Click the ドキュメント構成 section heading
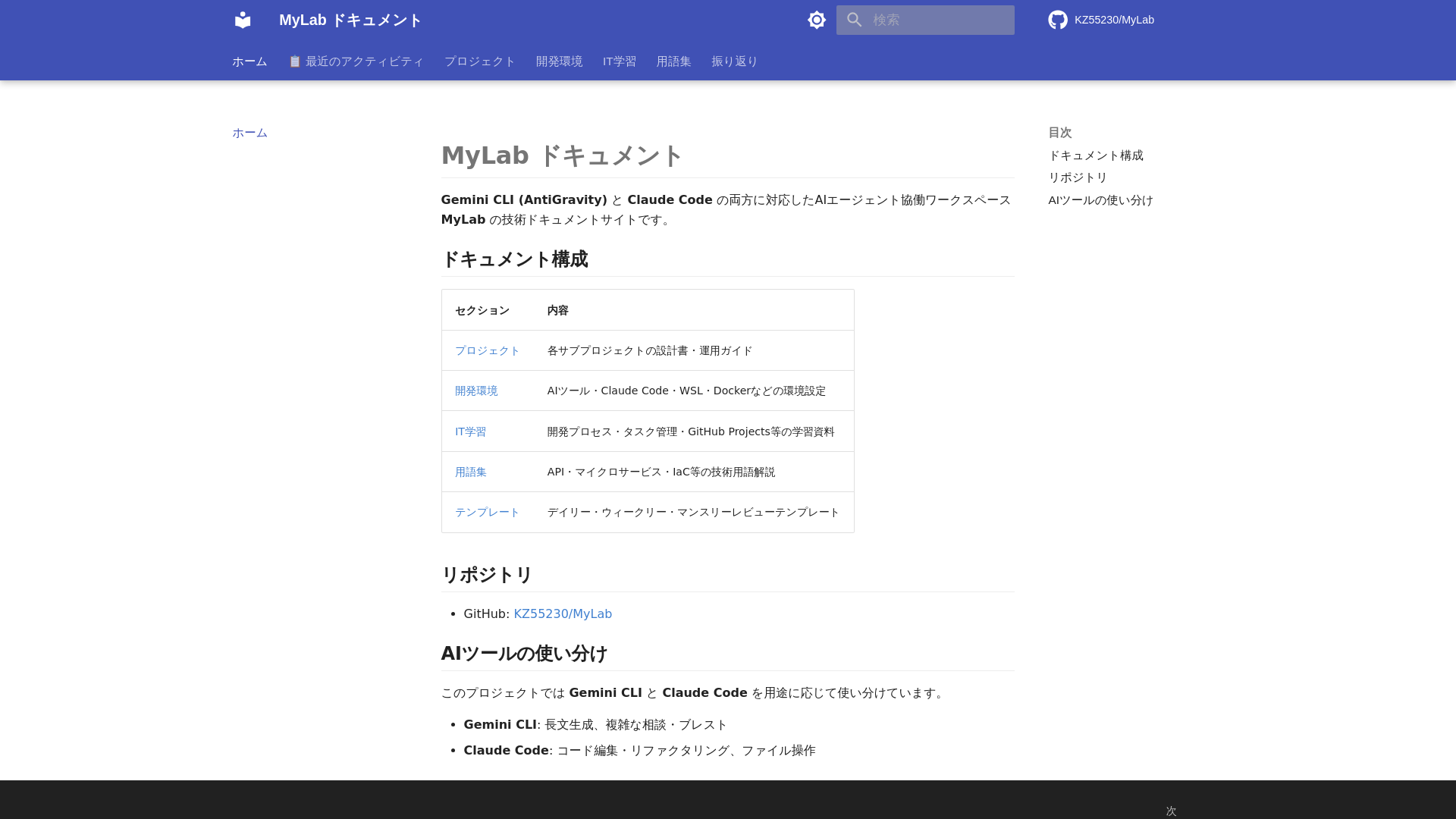The height and width of the screenshot is (819, 1456). (x=514, y=259)
